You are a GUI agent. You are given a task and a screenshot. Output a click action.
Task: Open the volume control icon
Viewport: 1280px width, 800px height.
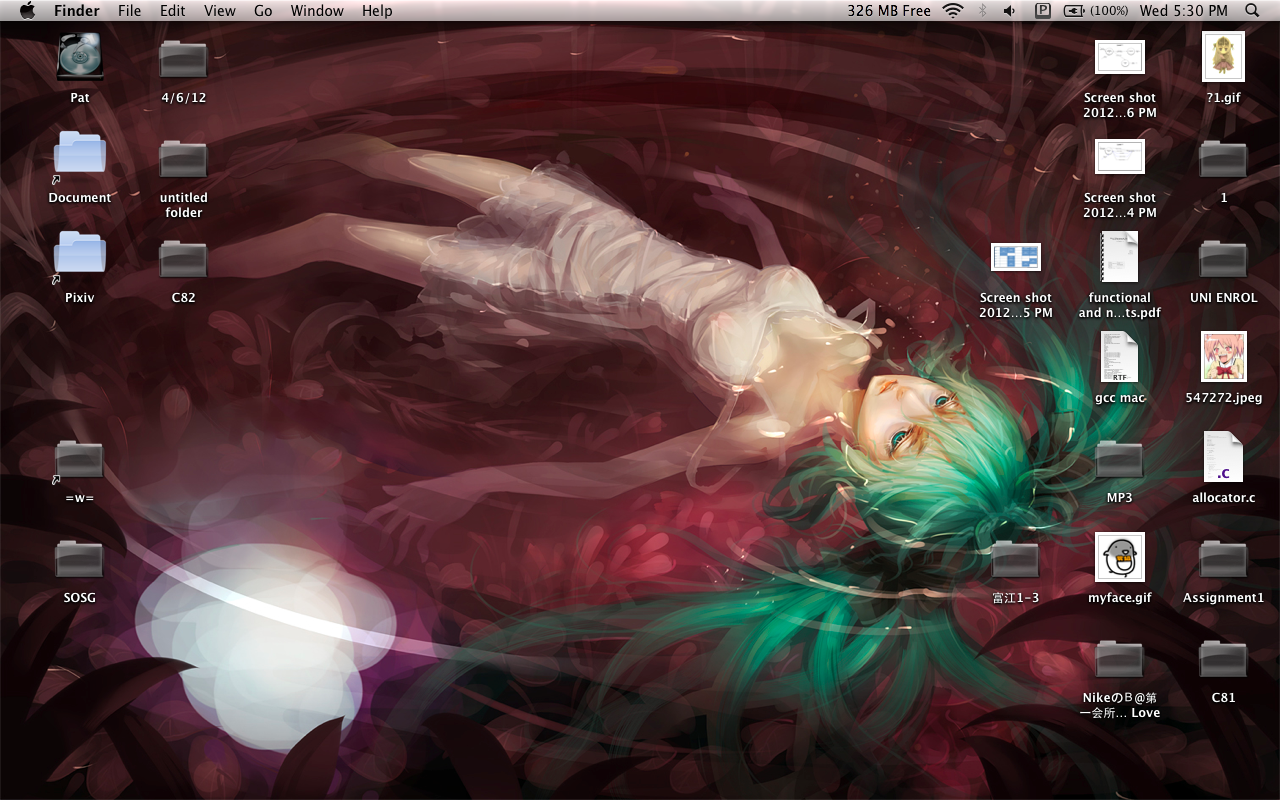click(x=1009, y=11)
